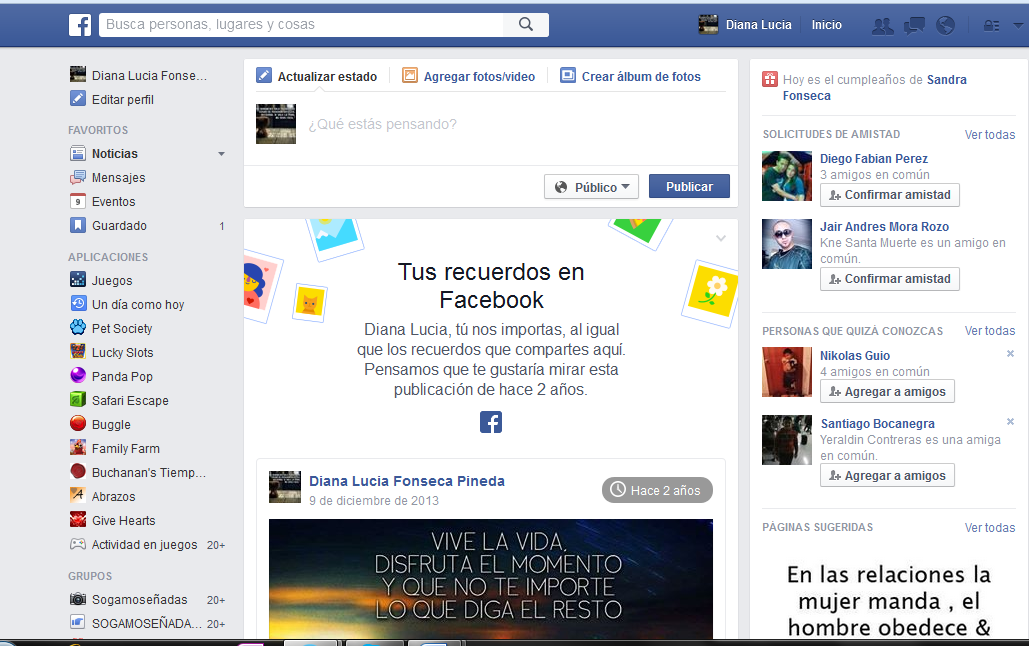Click 9 de diciembre de 2013 timestamp

click(x=374, y=501)
